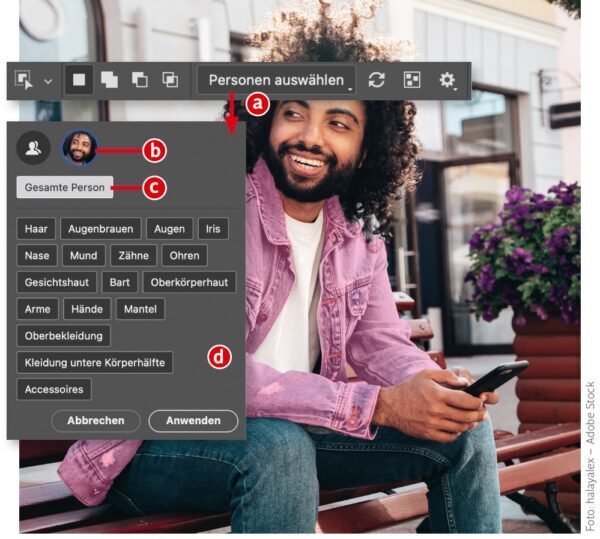The height and width of the screenshot is (539, 600).
Task: Select Kleidung untere Körperhälfte tag
Action: point(95,363)
